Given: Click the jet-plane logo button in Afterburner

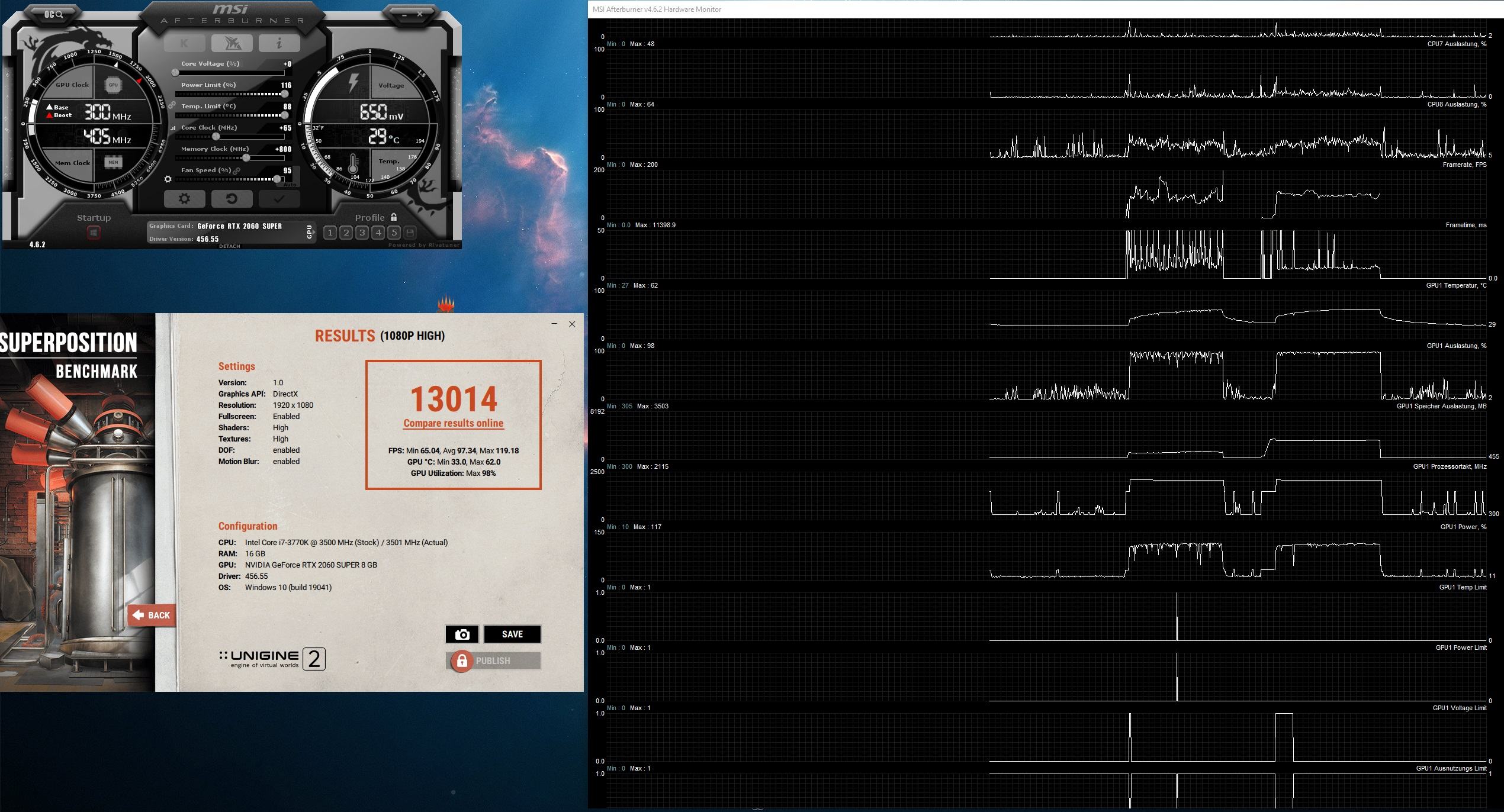Looking at the screenshot, I should 232,43.
